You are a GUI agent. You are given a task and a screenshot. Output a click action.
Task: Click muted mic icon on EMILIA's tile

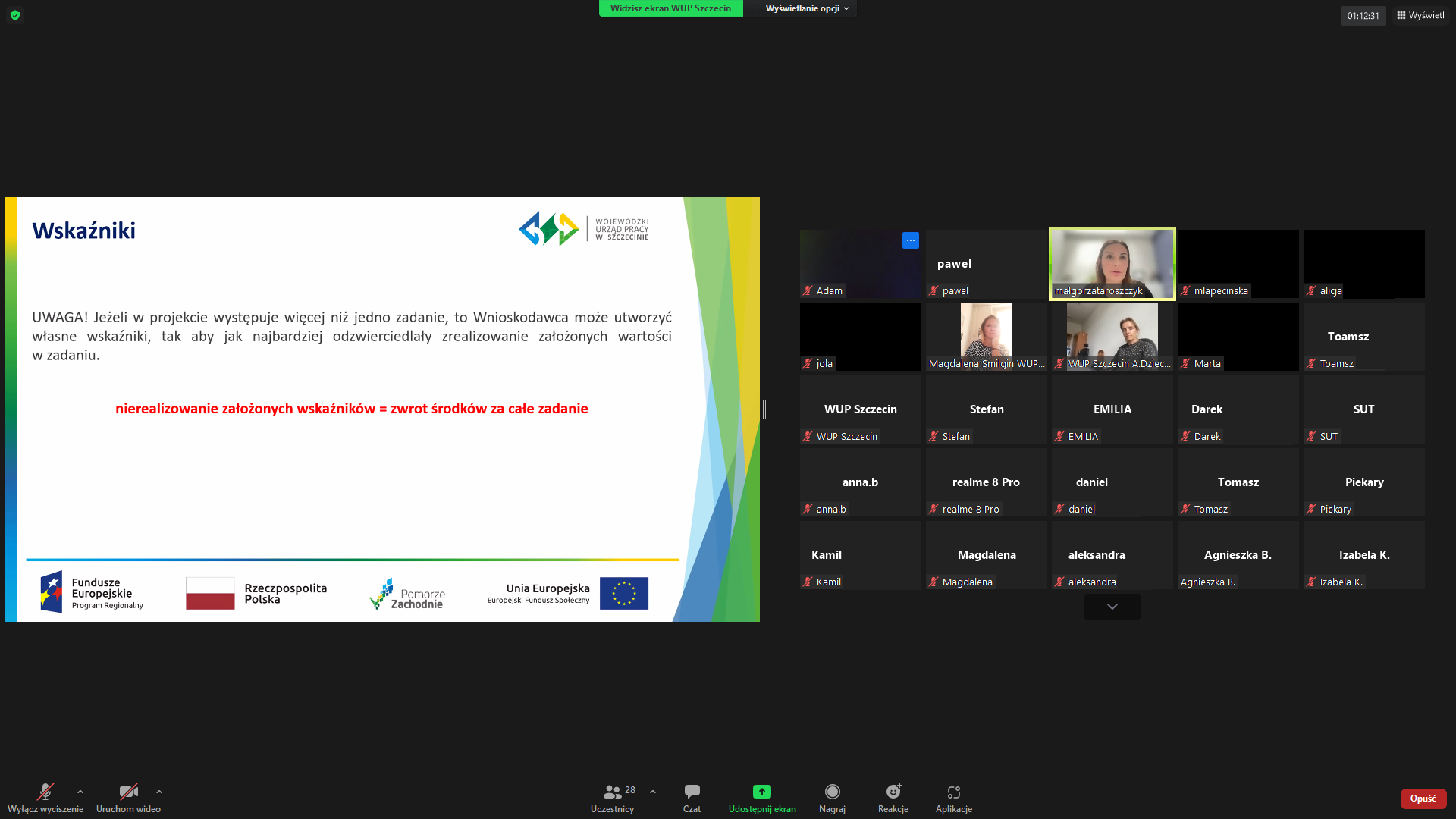1060,437
